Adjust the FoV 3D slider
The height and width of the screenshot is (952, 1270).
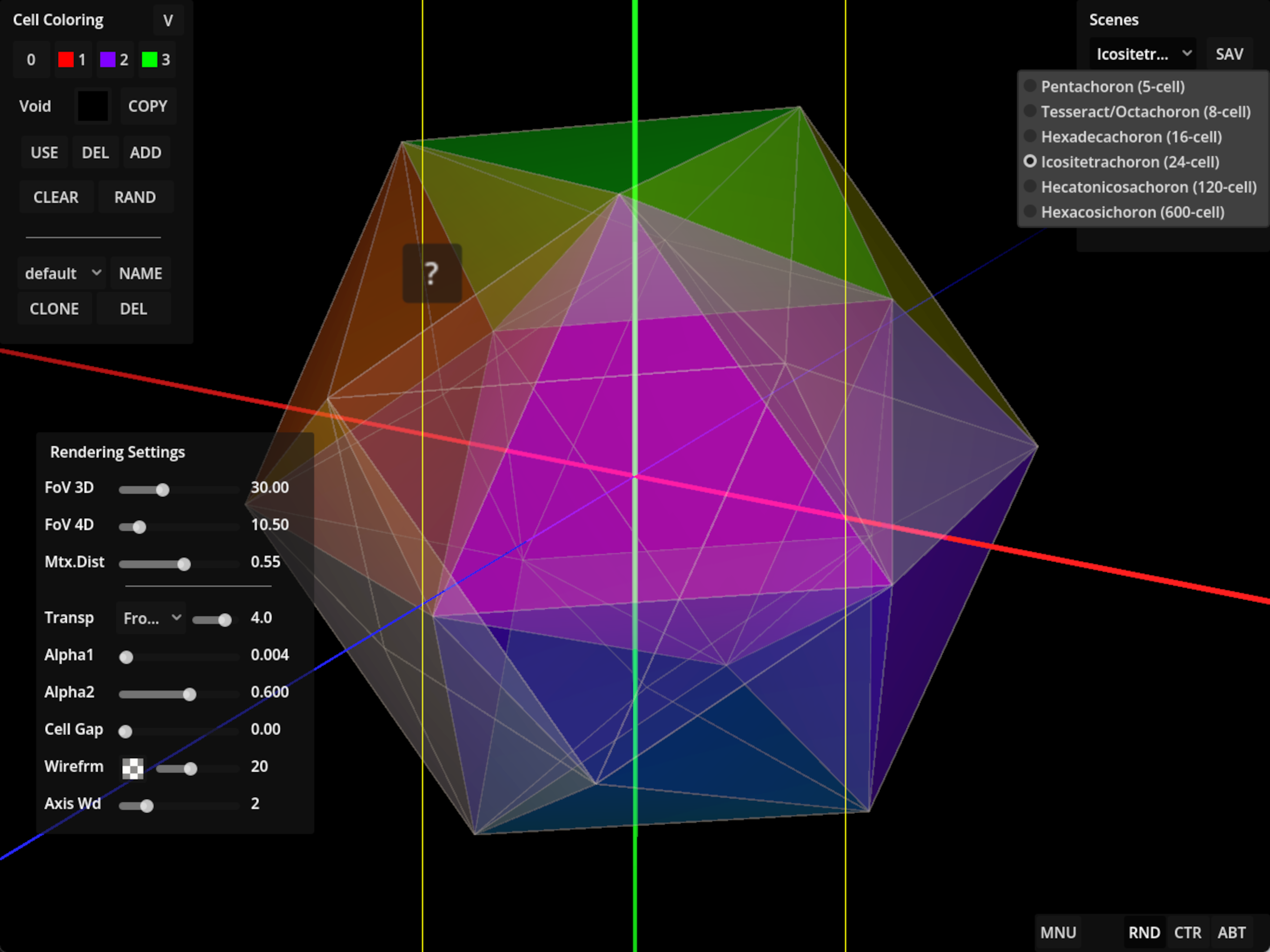pos(179,490)
